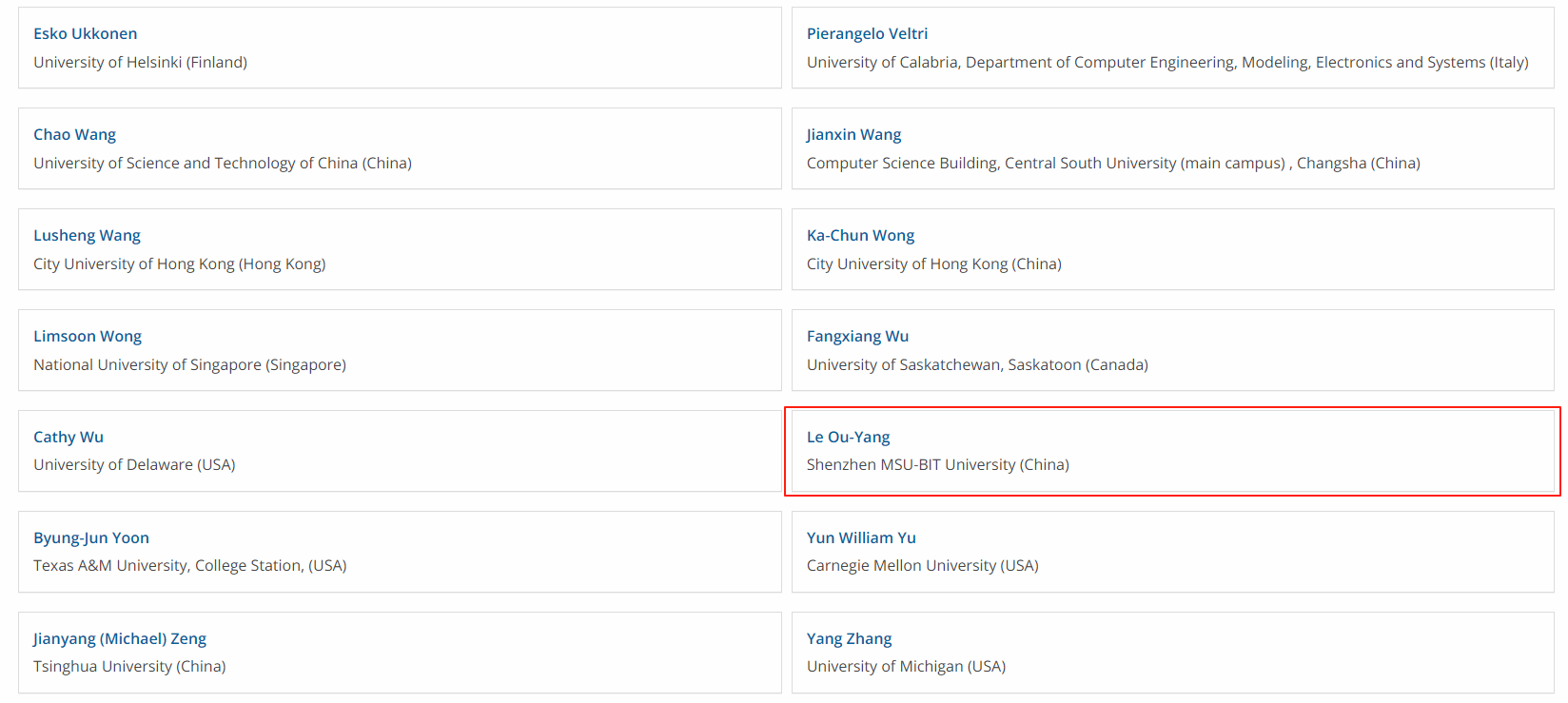Click the University of Saskatchewan, Saskatoon text
1568x703 pixels.
[x=977, y=365]
